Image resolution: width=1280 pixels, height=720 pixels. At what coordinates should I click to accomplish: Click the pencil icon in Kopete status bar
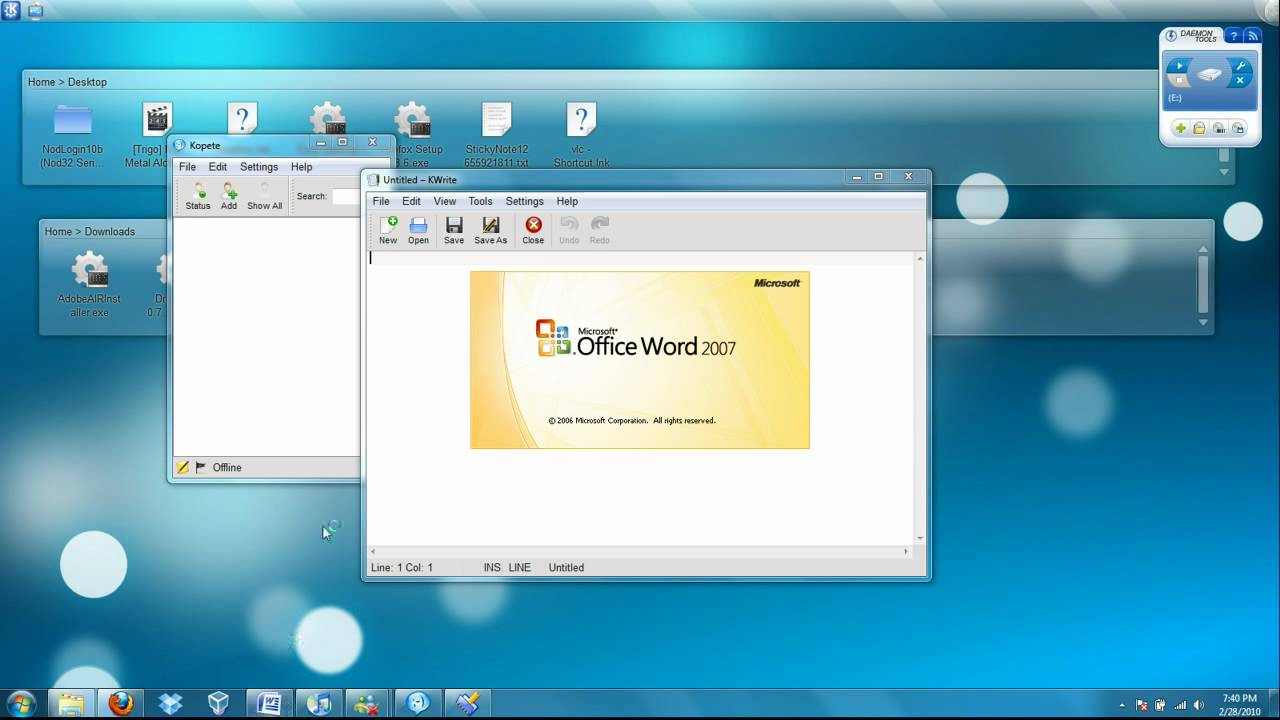pyautogui.click(x=183, y=467)
